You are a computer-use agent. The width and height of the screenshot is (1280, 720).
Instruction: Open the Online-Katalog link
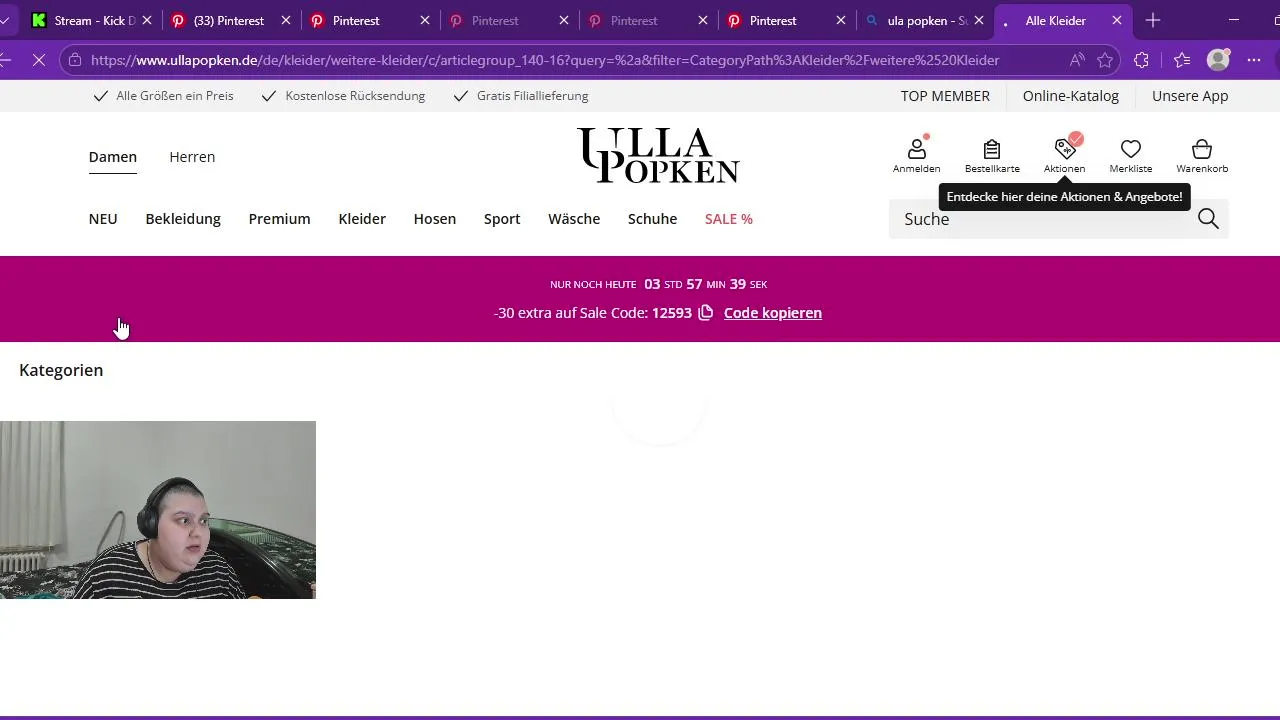(1071, 96)
